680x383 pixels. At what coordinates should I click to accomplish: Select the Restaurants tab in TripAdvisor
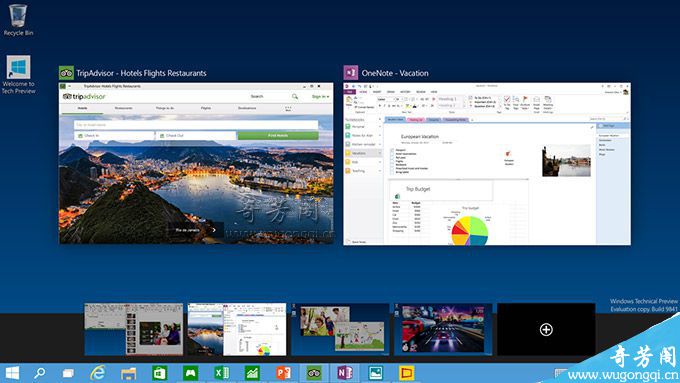[124, 108]
